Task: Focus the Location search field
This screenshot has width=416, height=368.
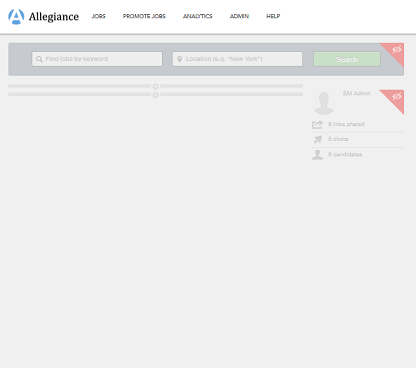Action: [237, 59]
